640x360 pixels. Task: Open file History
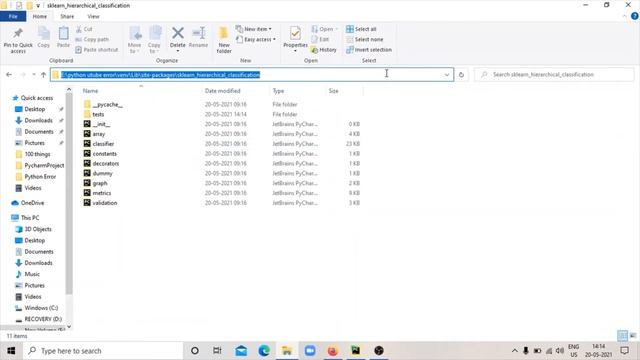(324, 49)
